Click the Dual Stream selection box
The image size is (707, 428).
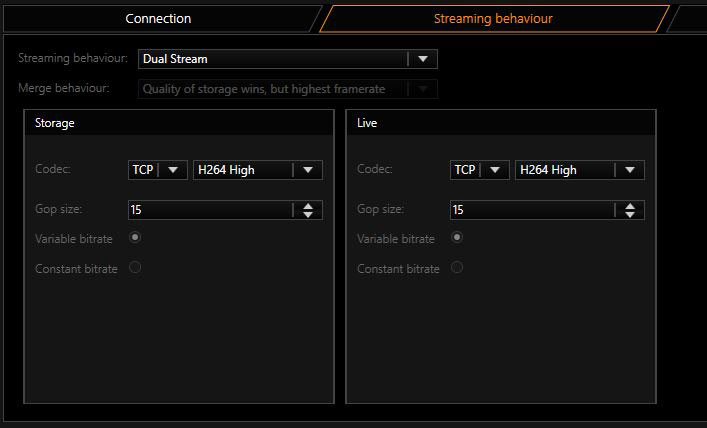[x=288, y=59]
